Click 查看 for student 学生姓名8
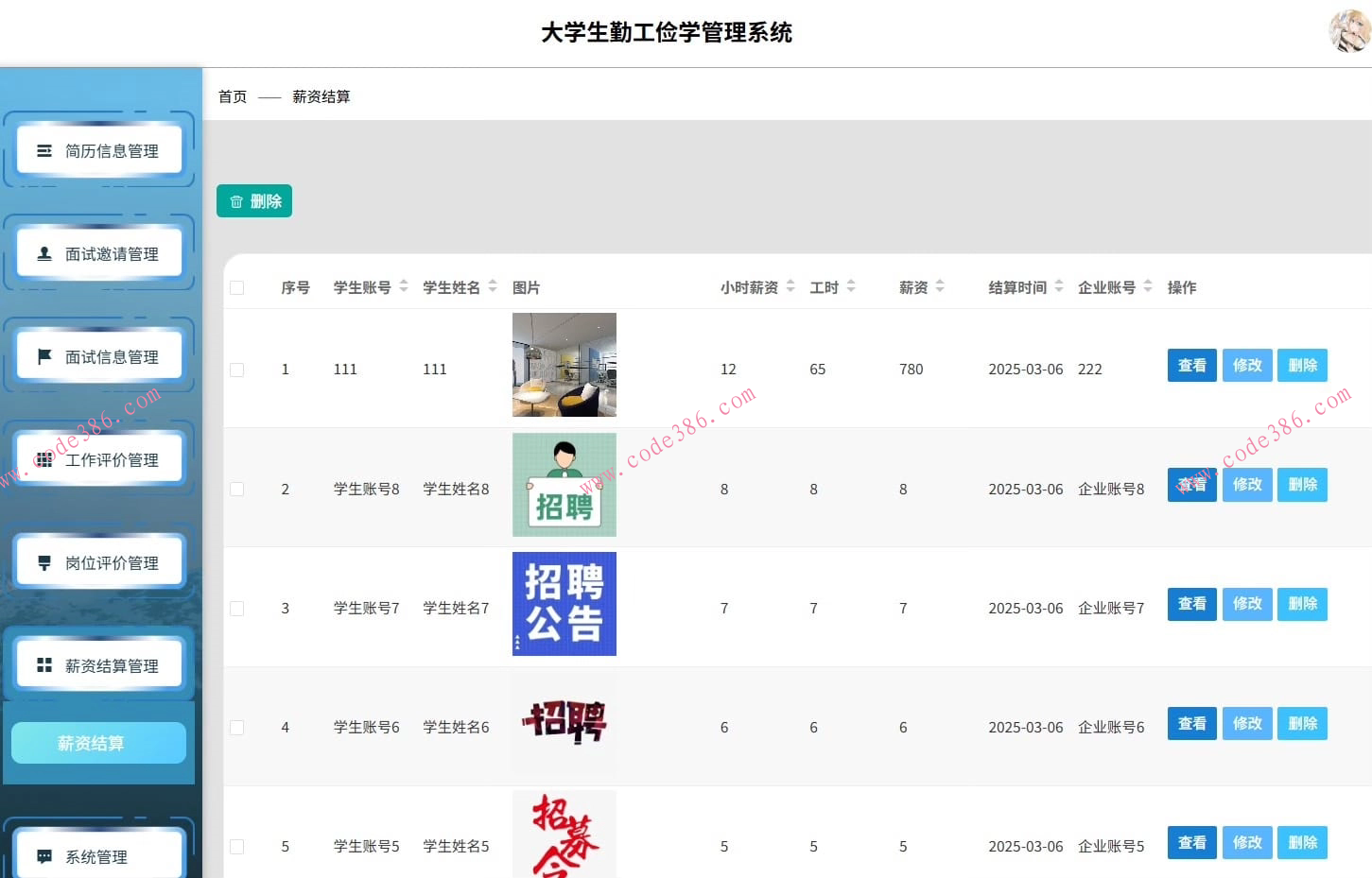1372x878 pixels. (x=1191, y=485)
